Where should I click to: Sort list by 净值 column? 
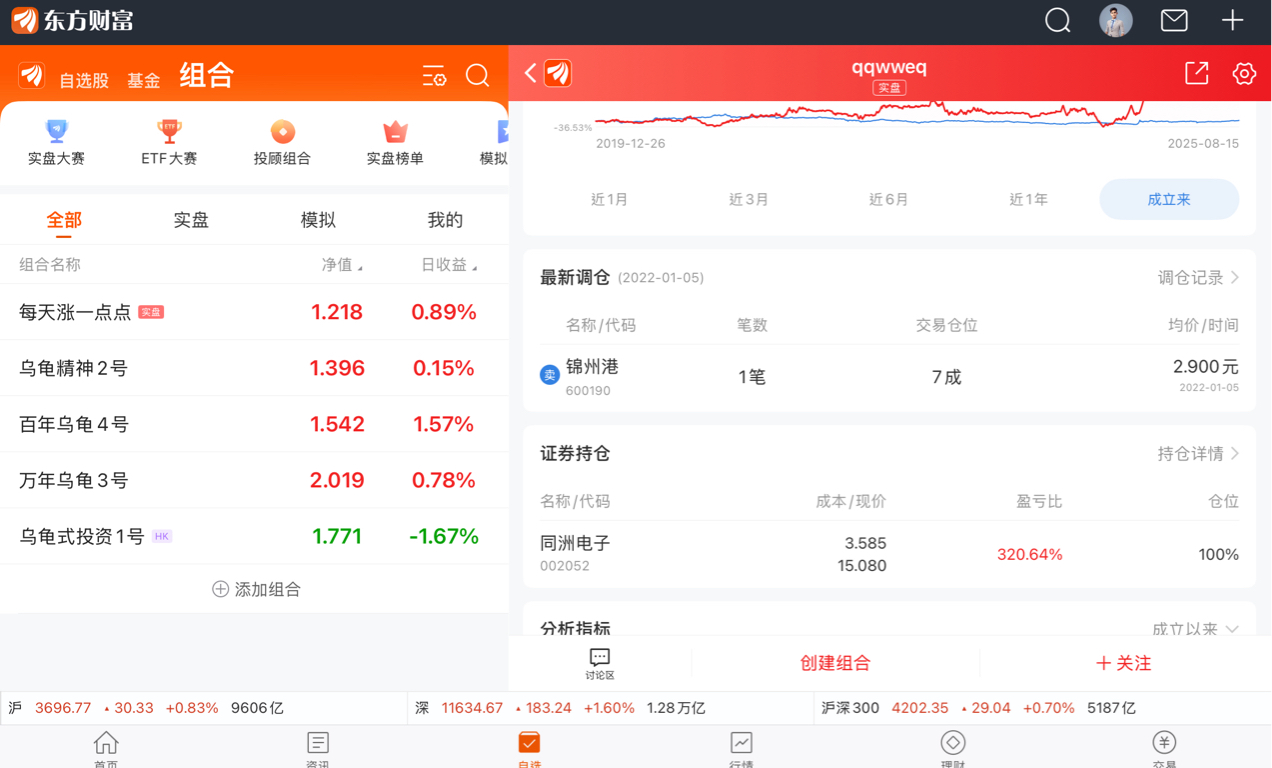(x=342, y=265)
